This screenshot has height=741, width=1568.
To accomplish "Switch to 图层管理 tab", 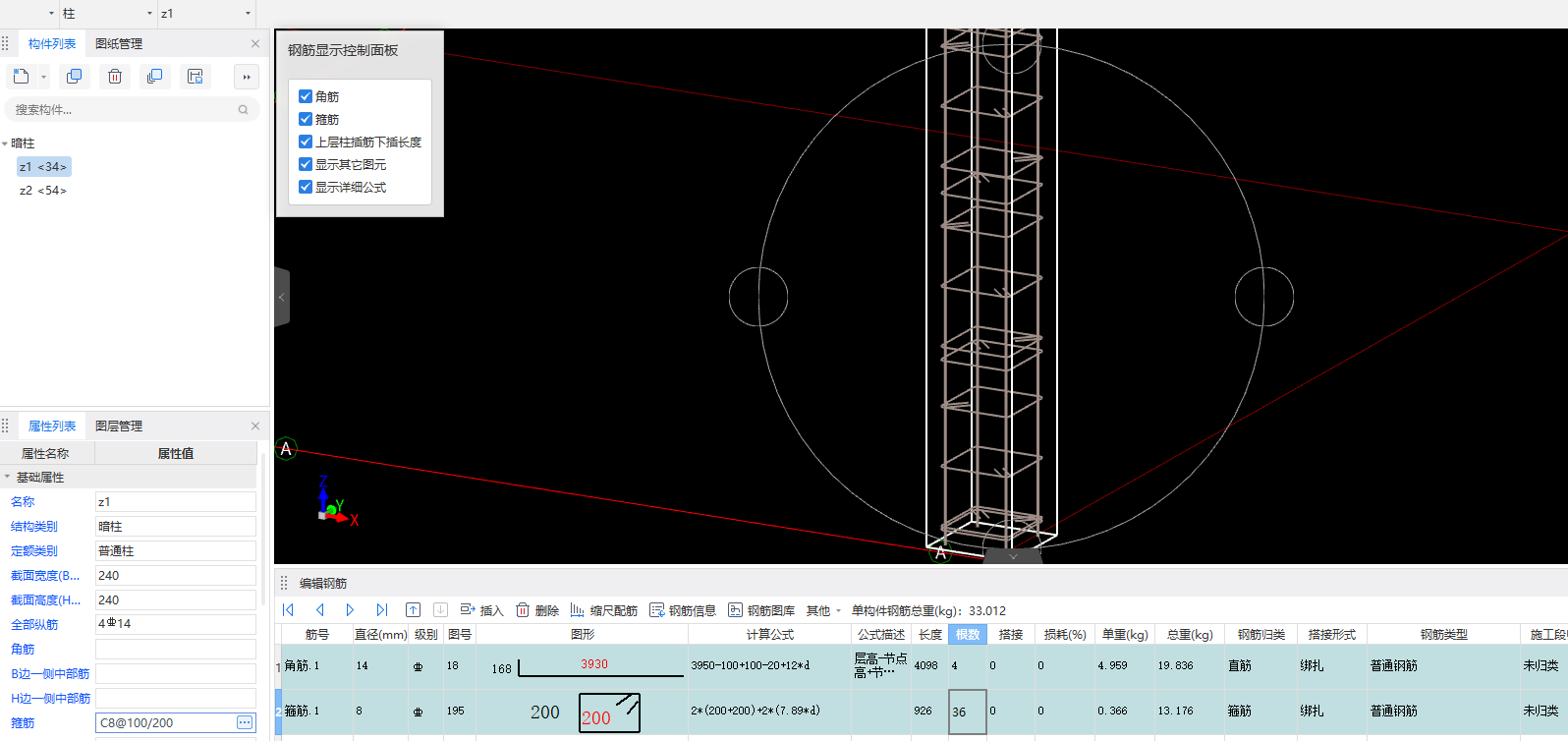I will coord(119,426).
